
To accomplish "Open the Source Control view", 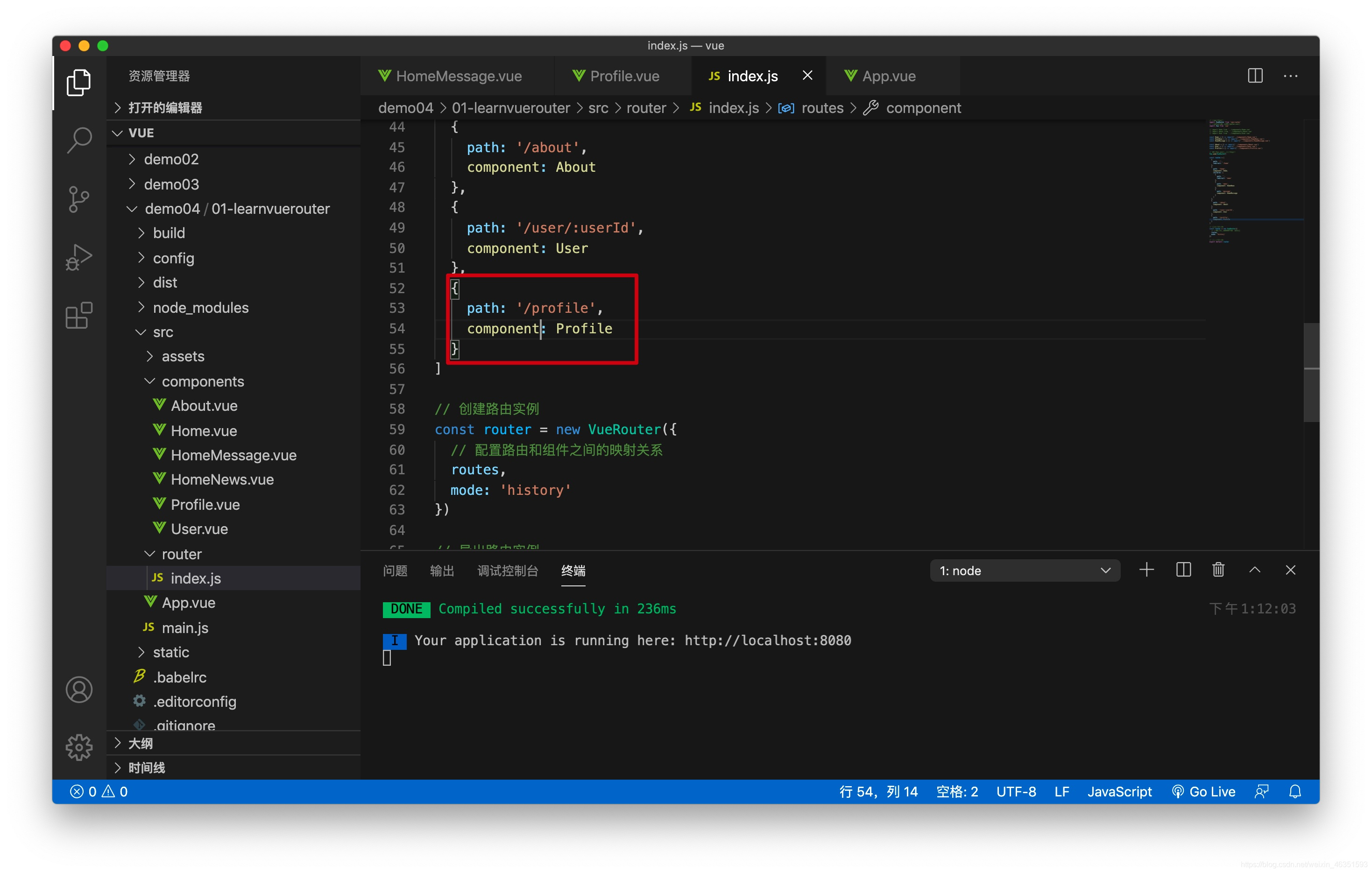I will coord(78,199).
